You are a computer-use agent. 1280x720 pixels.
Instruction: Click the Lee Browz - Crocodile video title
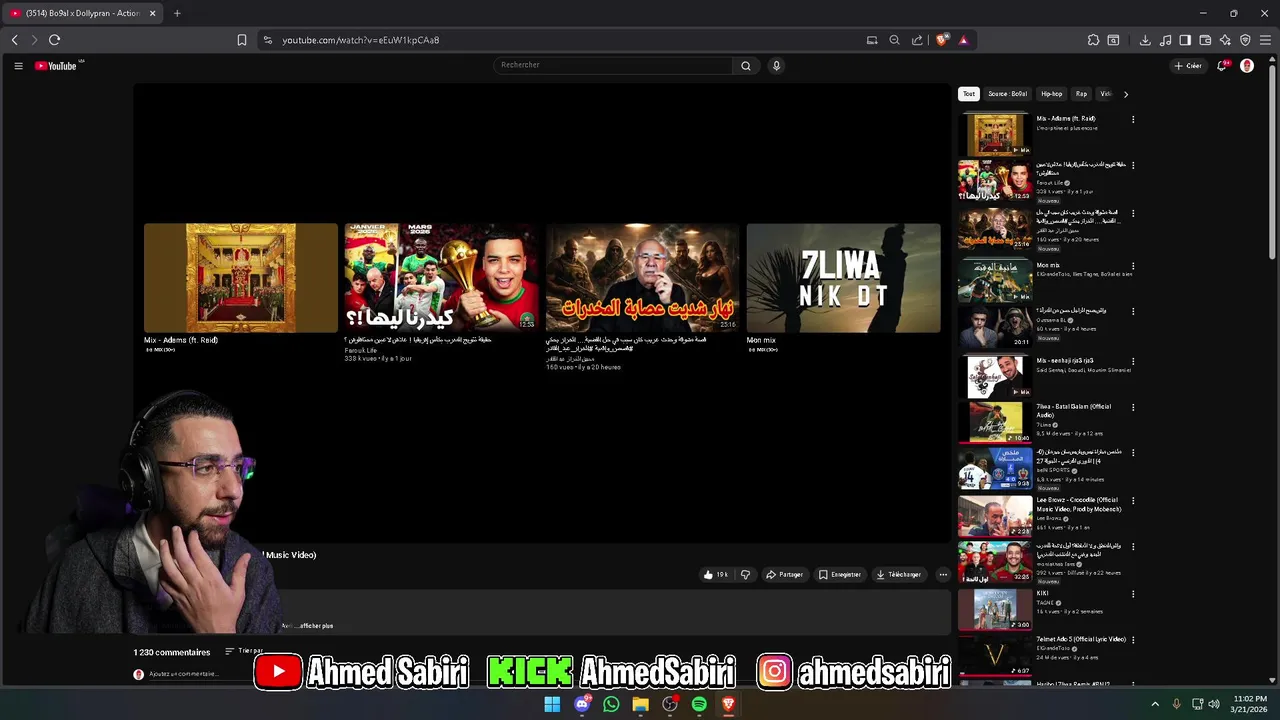(x=1078, y=504)
